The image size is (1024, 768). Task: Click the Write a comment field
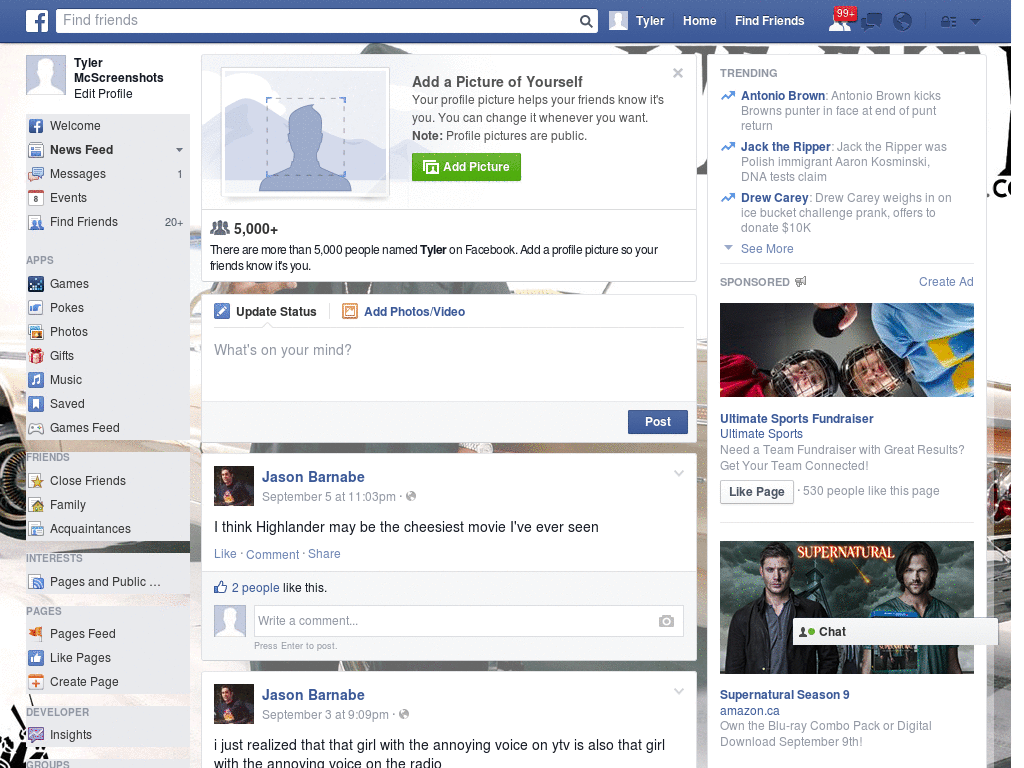468,621
